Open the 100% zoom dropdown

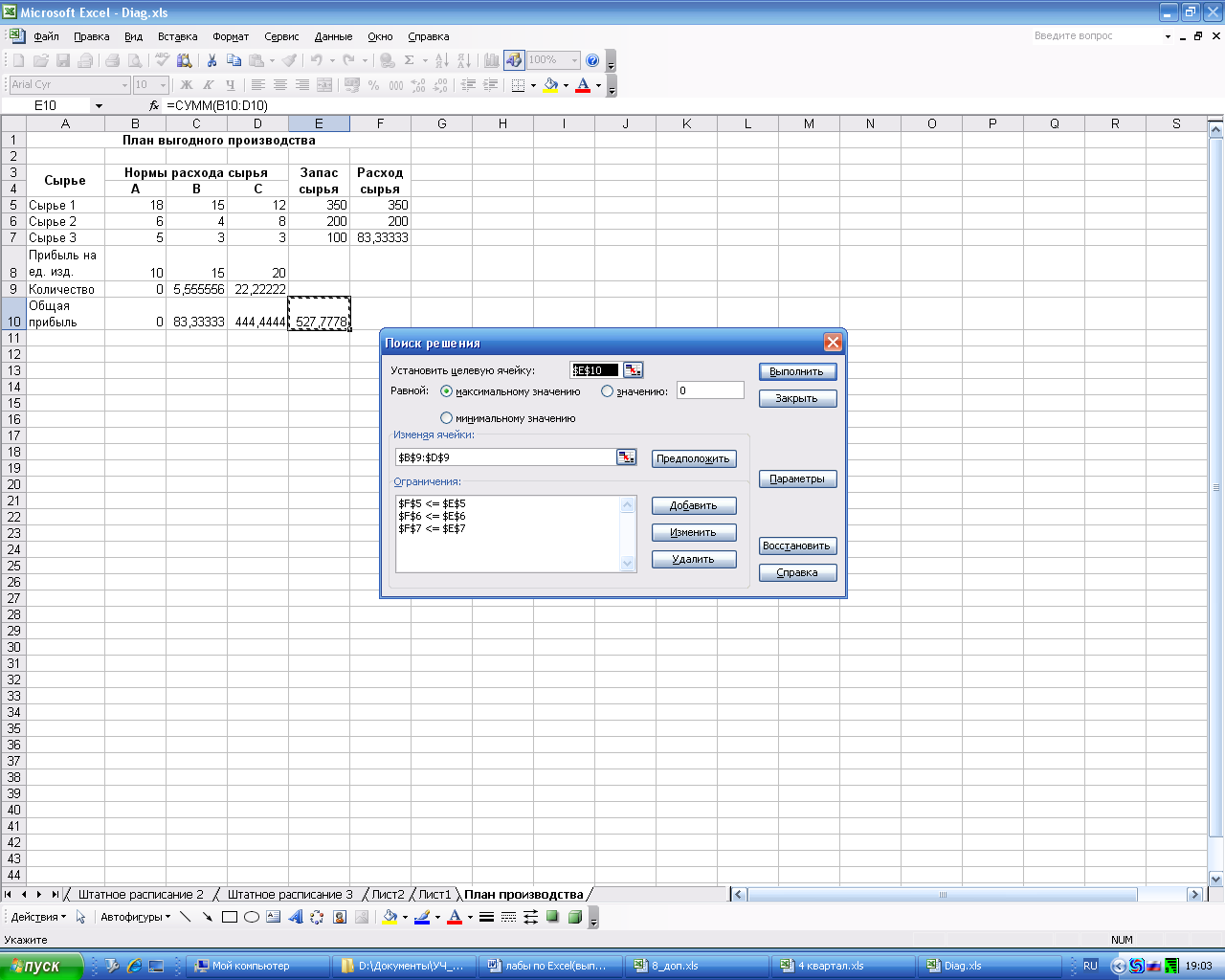(574, 60)
